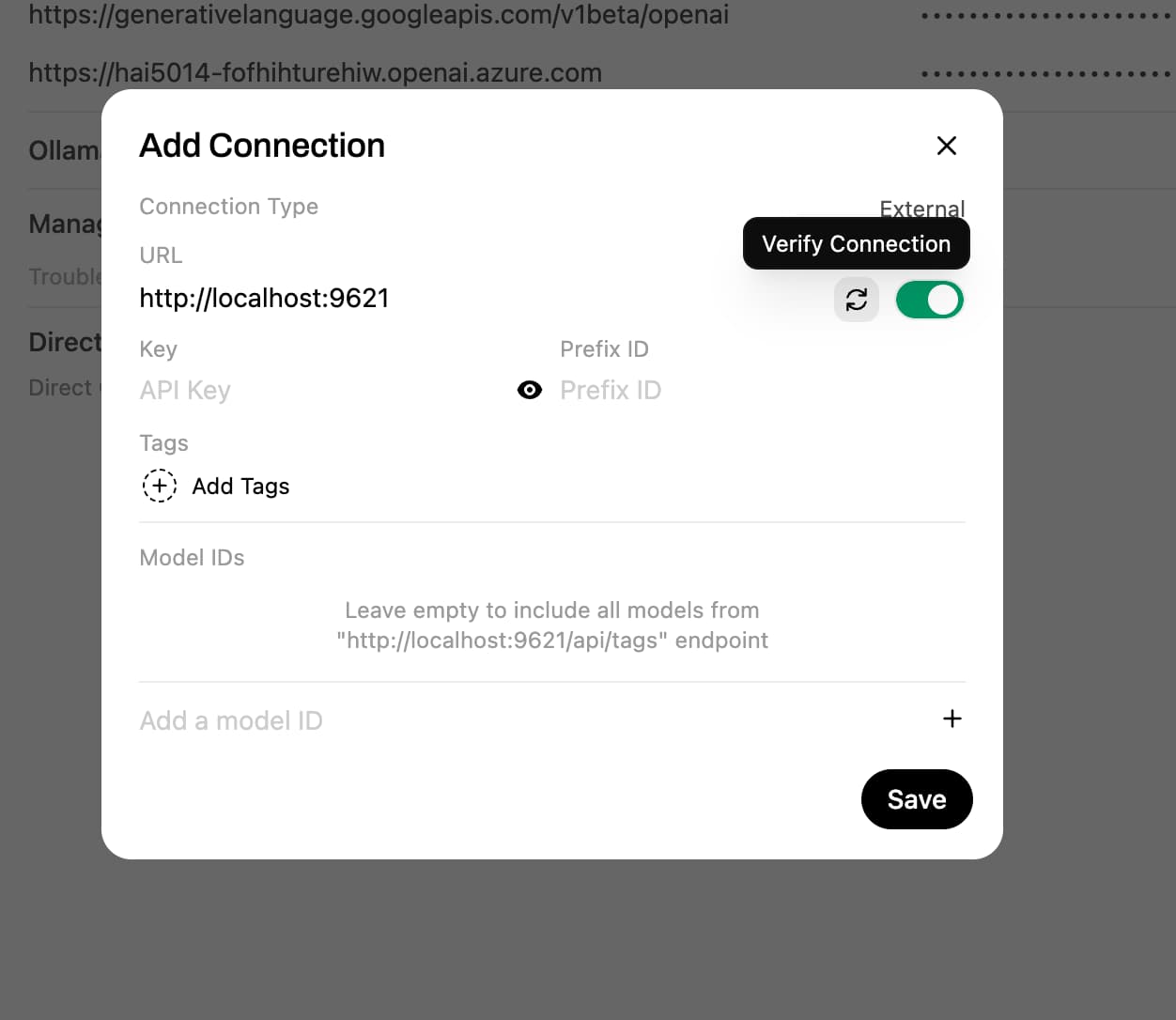This screenshot has height=1020, width=1176.
Task: Click the Add a model ID field
Action: point(526,720)
